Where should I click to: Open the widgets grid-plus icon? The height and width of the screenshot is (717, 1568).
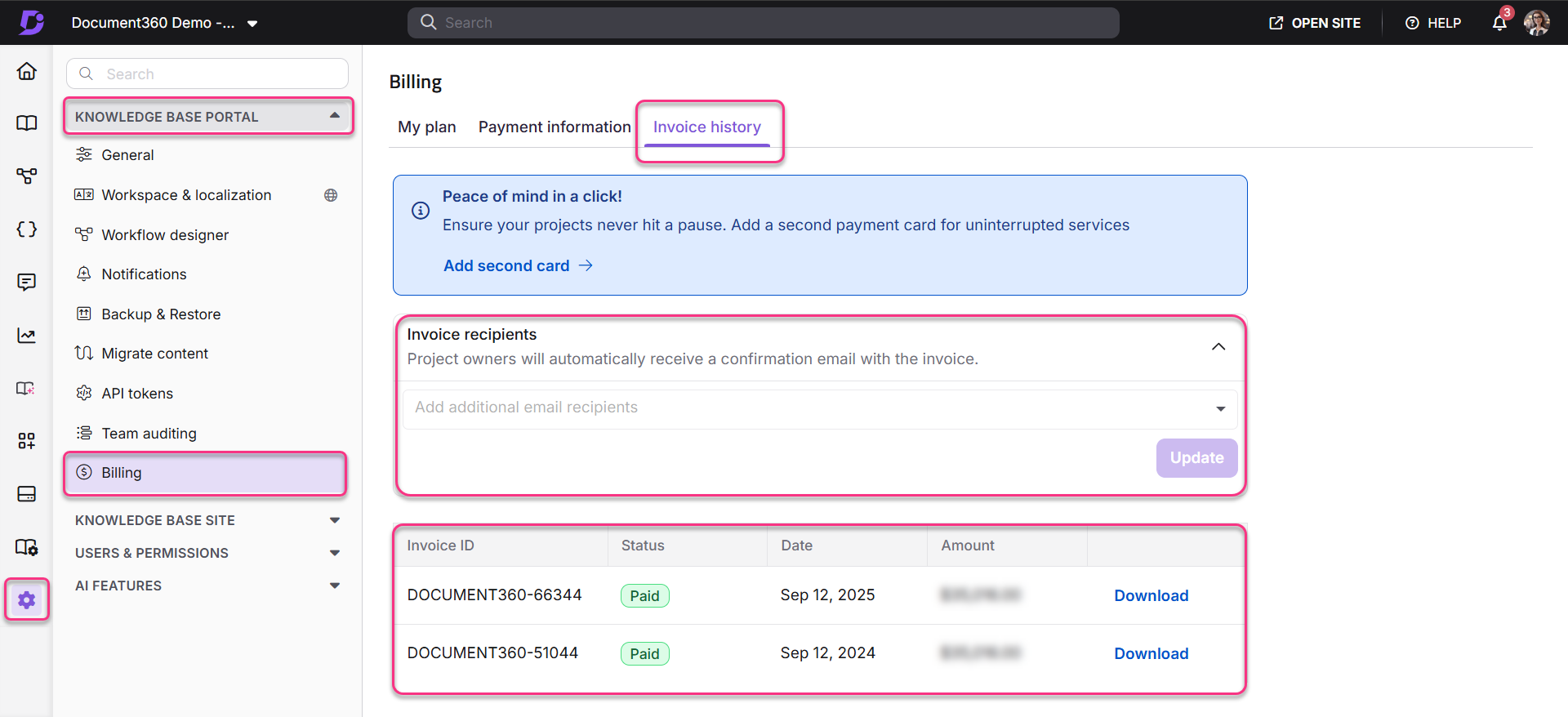tap(27, 441)
